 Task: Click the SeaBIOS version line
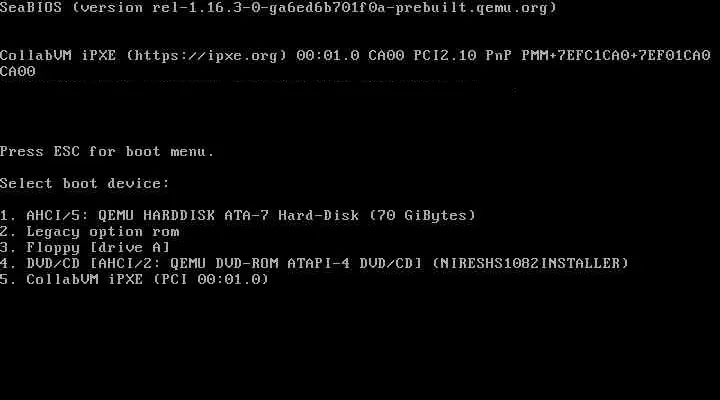click(x=279, y=8)
